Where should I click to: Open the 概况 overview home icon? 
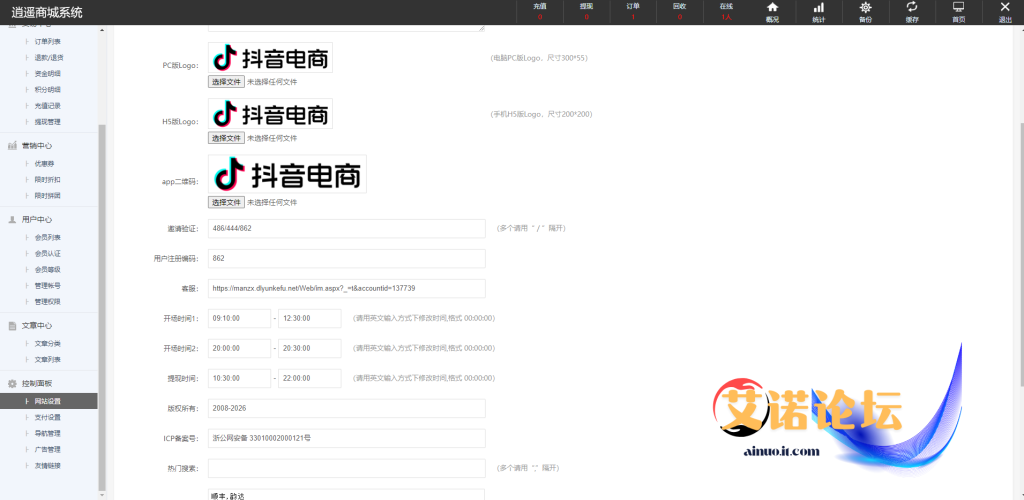pyautogui.click(x=772, y=7)
